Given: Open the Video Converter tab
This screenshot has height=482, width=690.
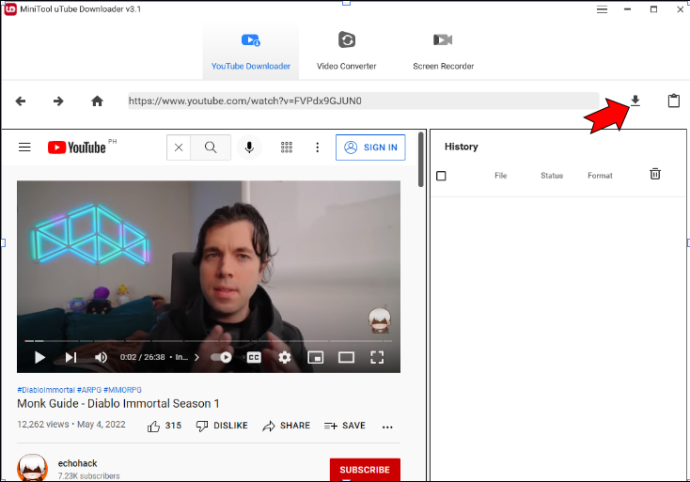Looking at the screenshot, I should click(346, 52).
